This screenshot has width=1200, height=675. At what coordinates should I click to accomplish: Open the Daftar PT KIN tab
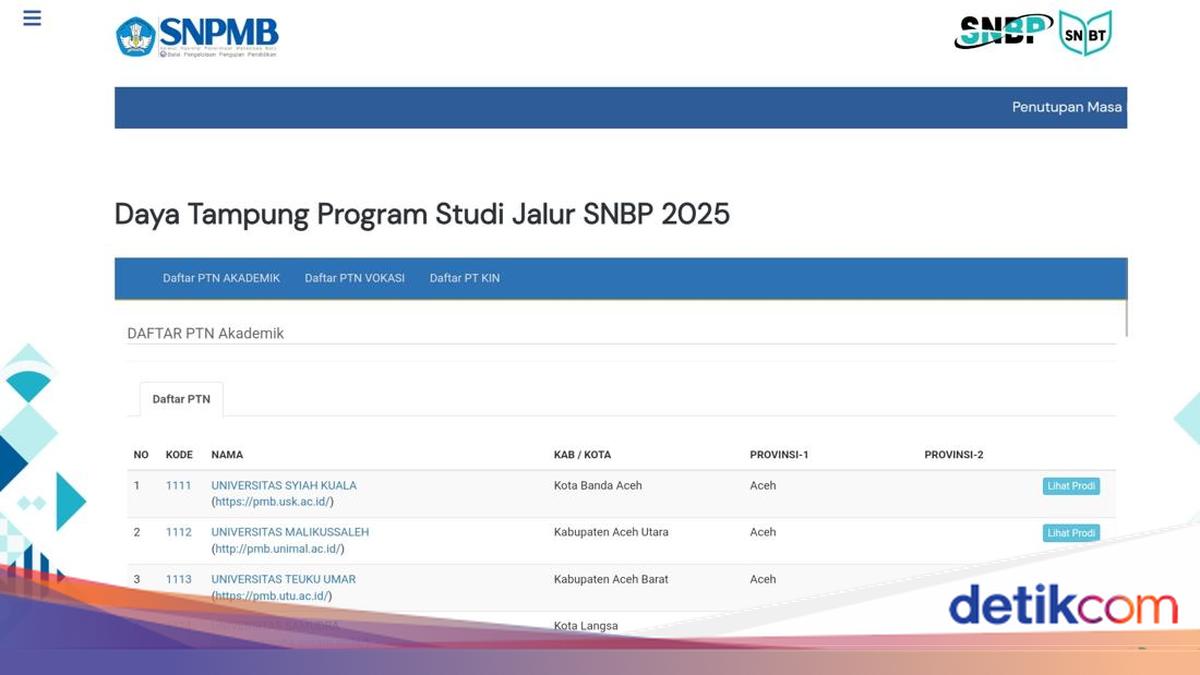[464, 278]
